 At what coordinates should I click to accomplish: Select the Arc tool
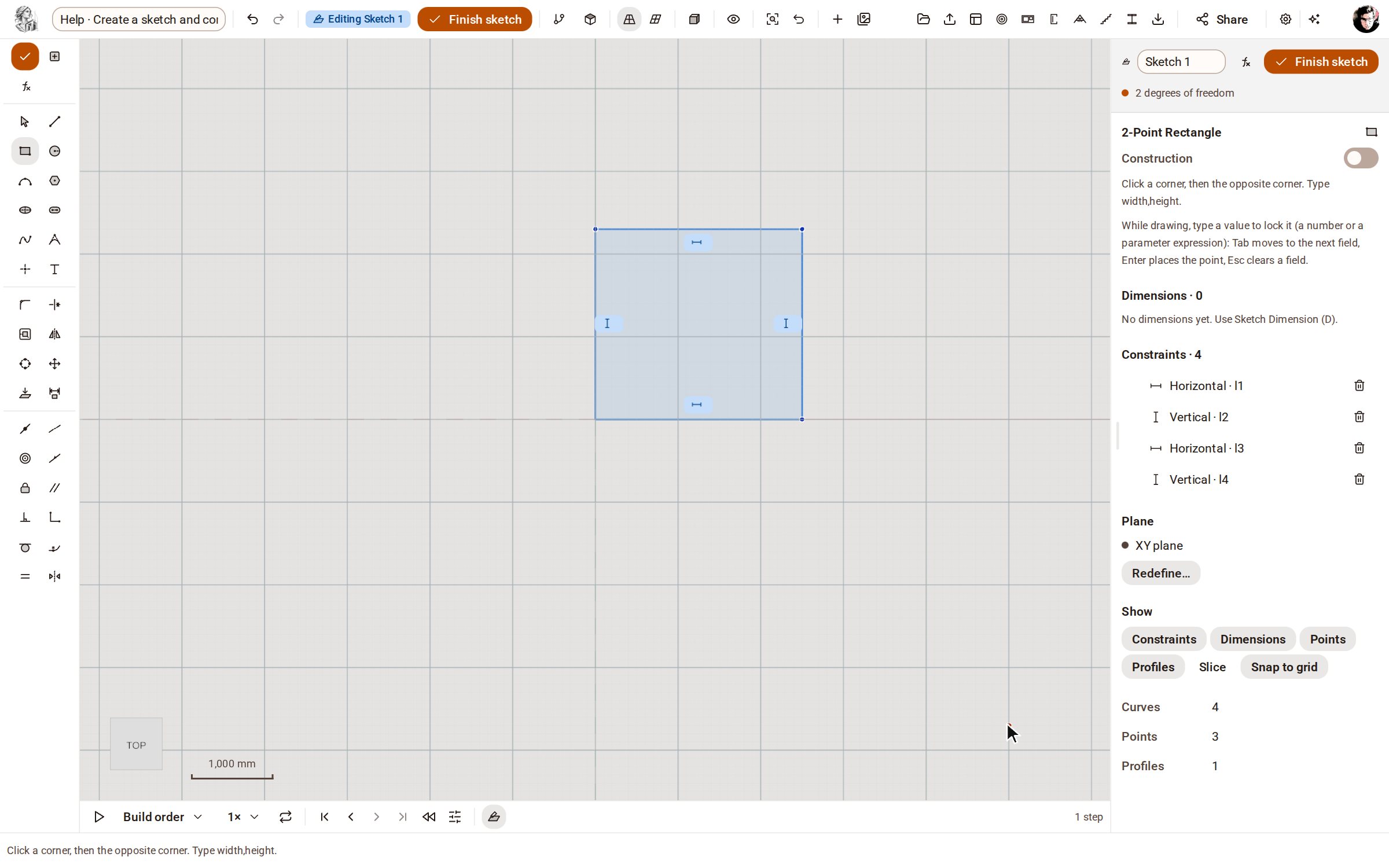point(25,181)
